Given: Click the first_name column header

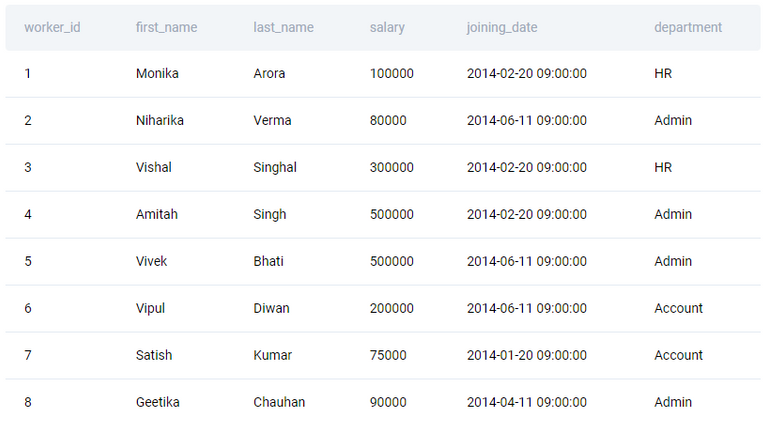Looking at the screenshot, I should [x=167, y=27].
